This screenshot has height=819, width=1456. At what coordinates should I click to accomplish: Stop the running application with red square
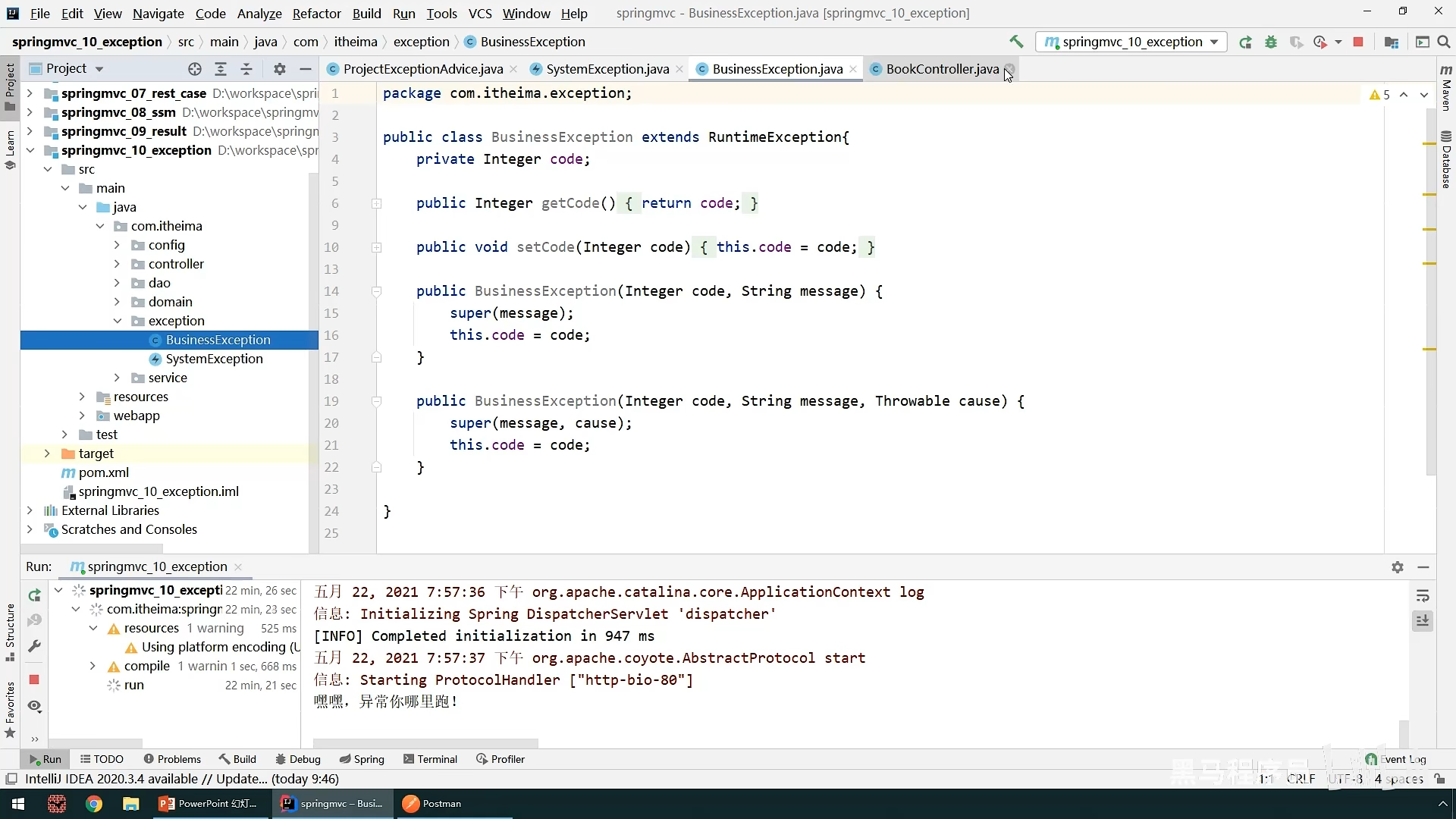1358,42
